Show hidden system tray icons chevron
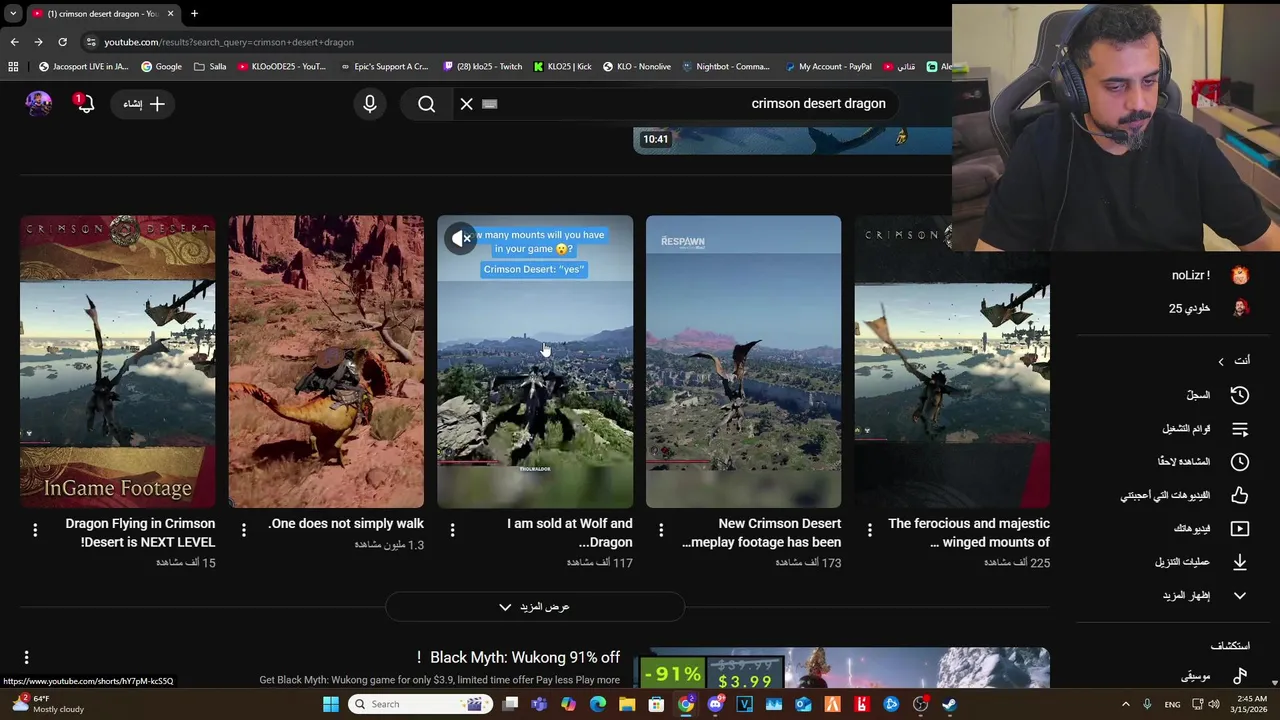 coord(1125,704)
